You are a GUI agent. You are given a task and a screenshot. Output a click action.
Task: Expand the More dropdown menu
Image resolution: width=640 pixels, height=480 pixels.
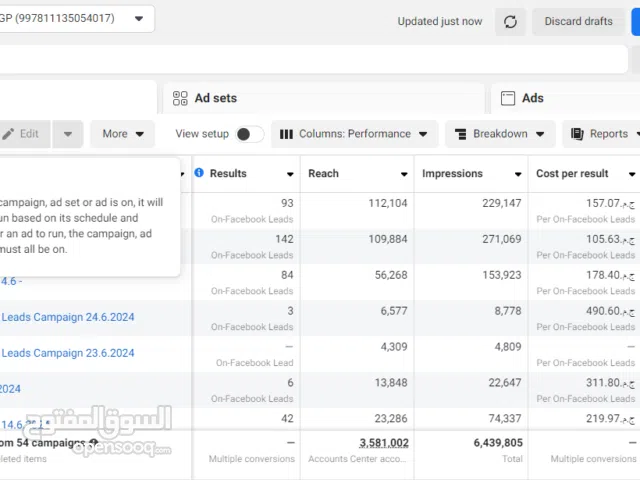123,134
